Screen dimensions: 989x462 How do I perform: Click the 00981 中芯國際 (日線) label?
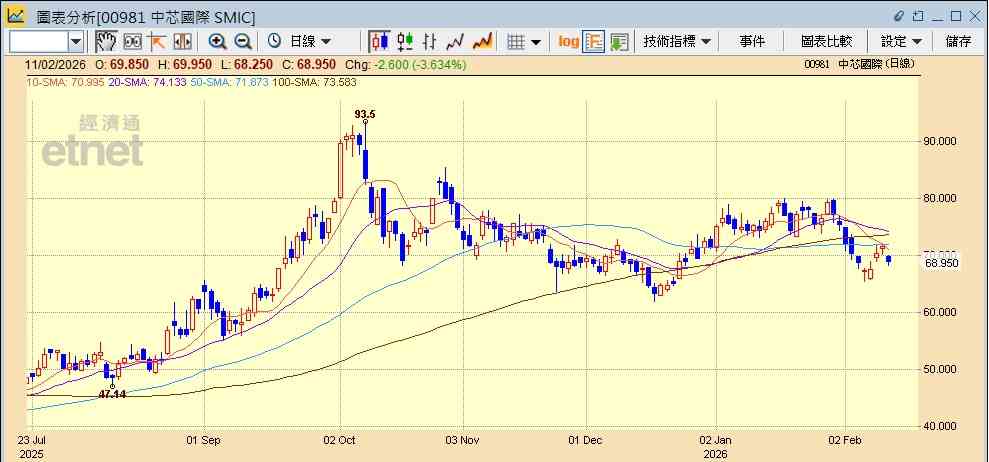tap(859, 64)
